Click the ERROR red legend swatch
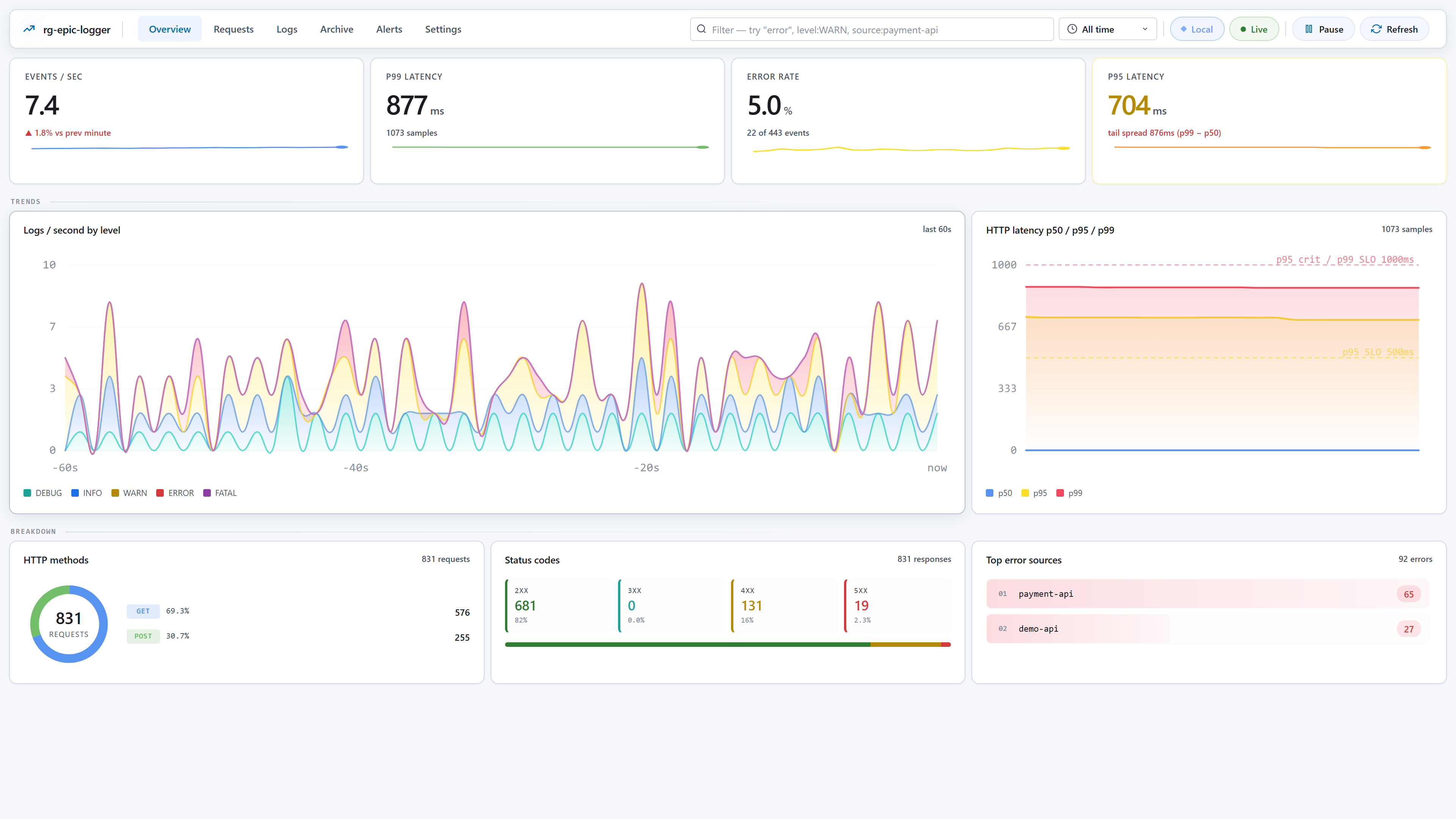Screen dimensions: 1456x819 point(160,493)
